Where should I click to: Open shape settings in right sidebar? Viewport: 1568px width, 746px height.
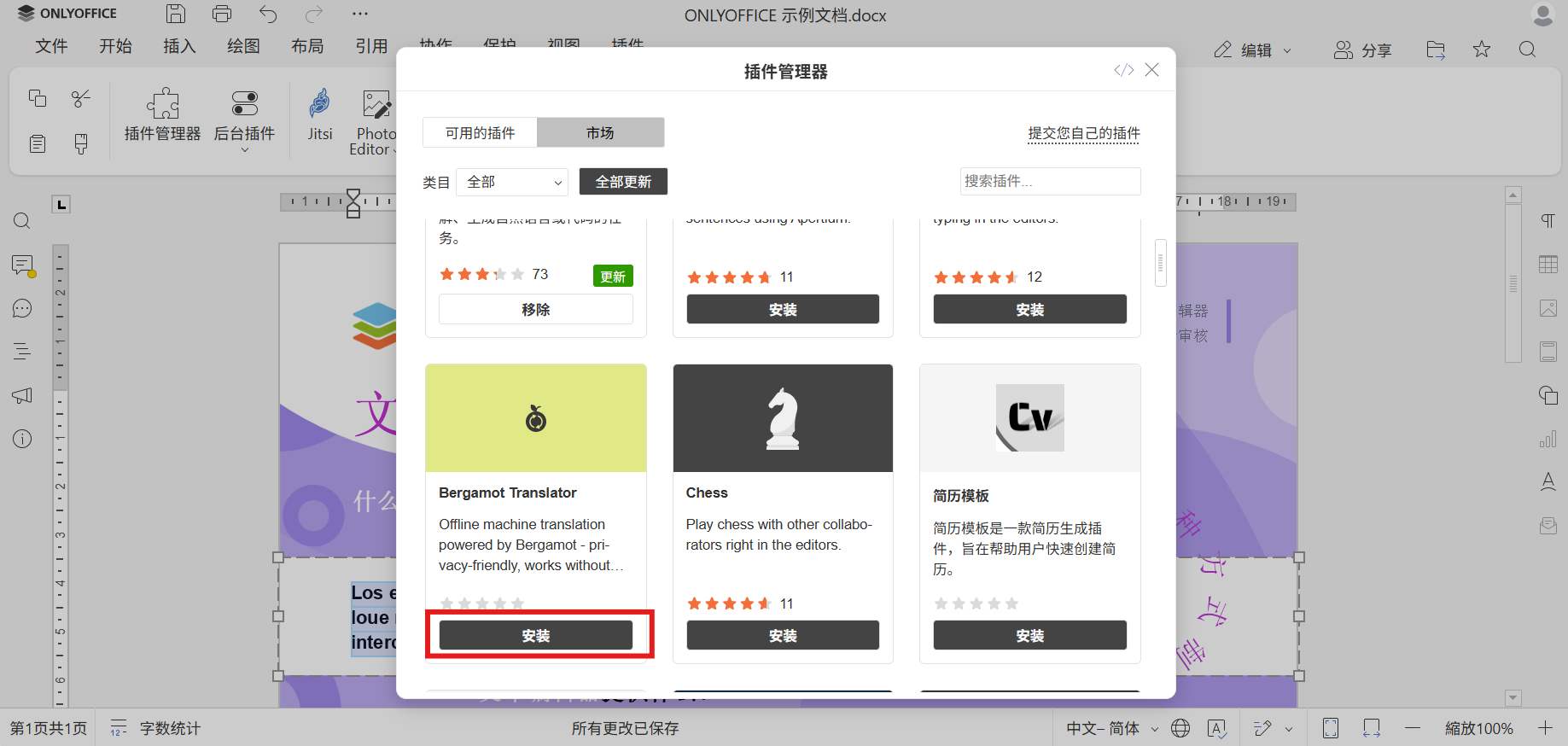coord(1548,395)
